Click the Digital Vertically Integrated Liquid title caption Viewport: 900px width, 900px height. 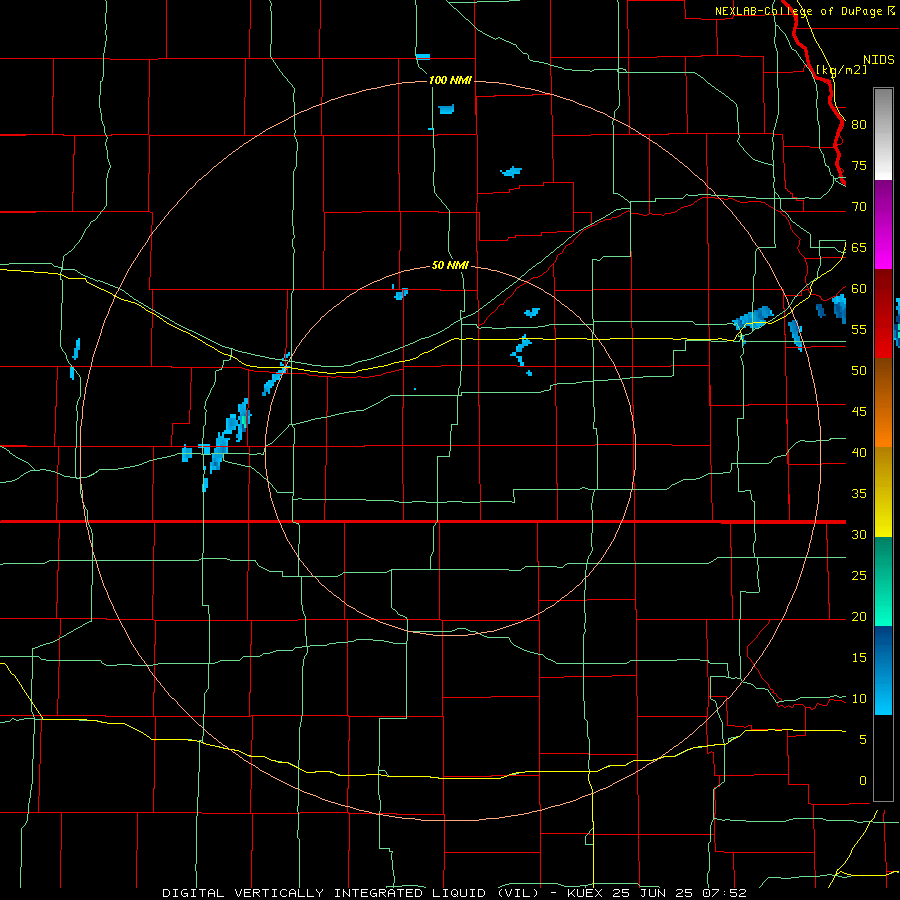click(x=454, y=893)
